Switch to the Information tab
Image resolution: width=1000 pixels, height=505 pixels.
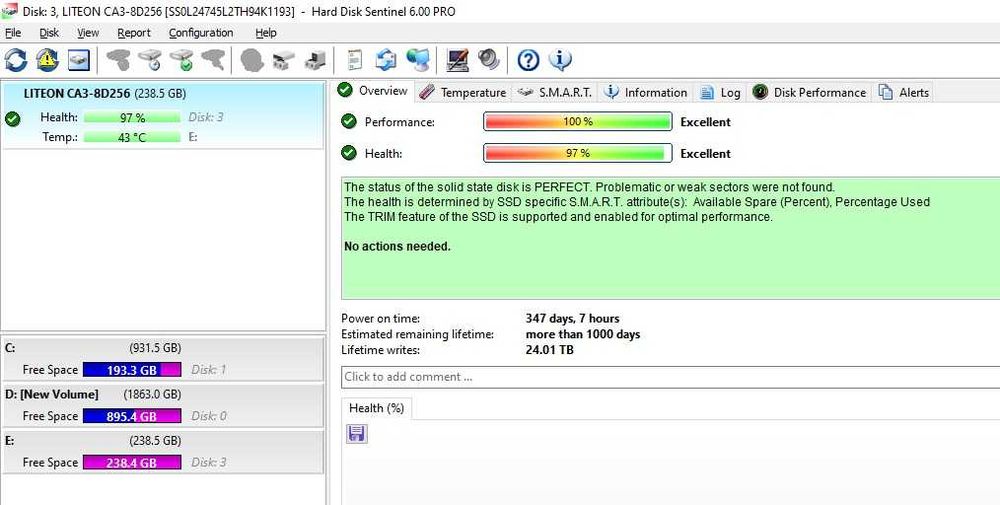[646, 92]
